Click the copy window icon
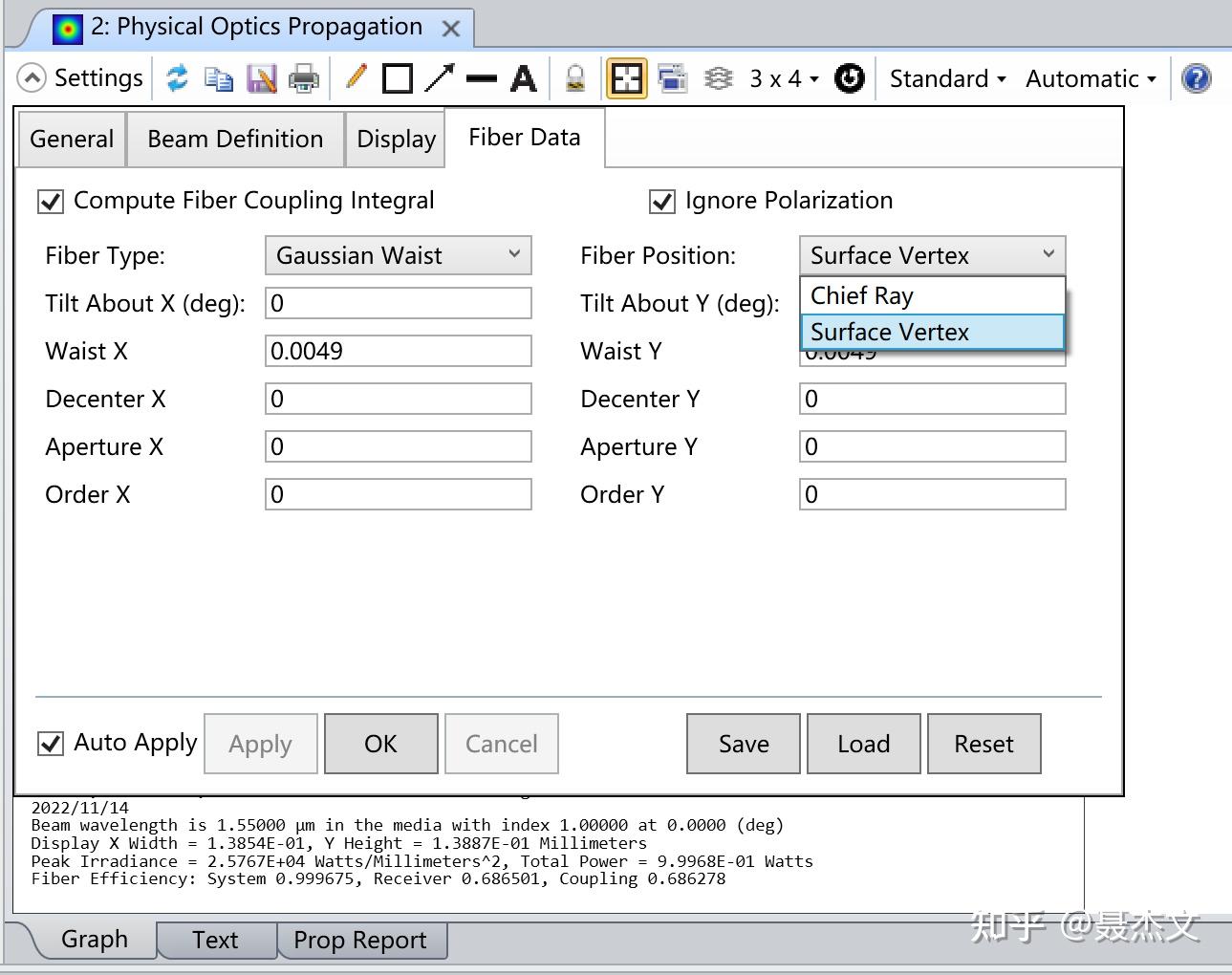 (x=219, y=78)
